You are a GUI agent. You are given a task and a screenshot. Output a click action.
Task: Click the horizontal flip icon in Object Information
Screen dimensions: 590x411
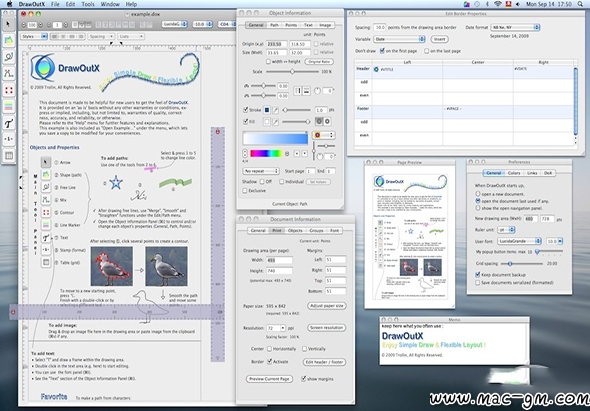[298, 91]
